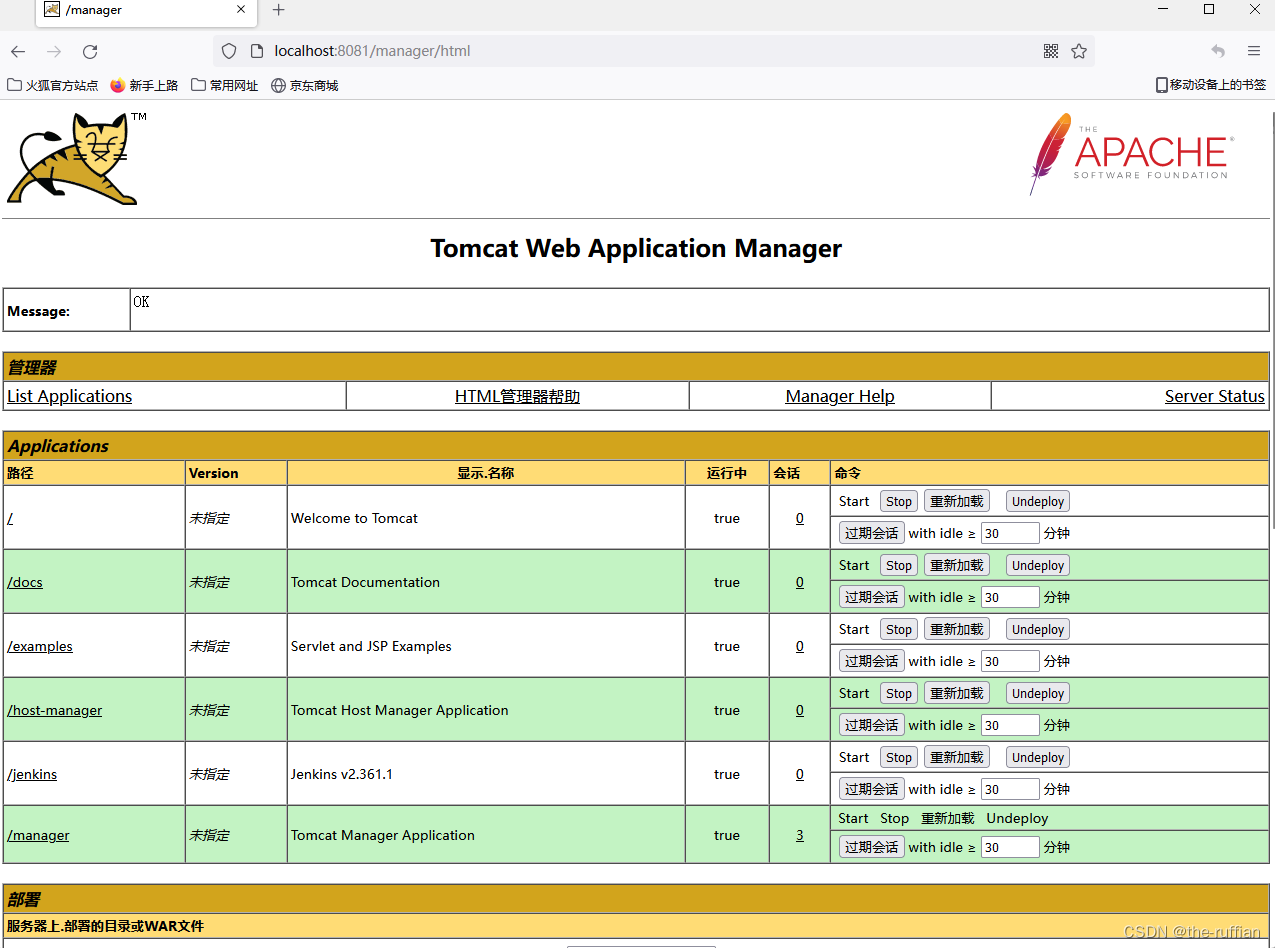Expire sessions (过期会话) for root / app
The width and height of the screenshot is (1275, 948).
(x=872, y=533)
